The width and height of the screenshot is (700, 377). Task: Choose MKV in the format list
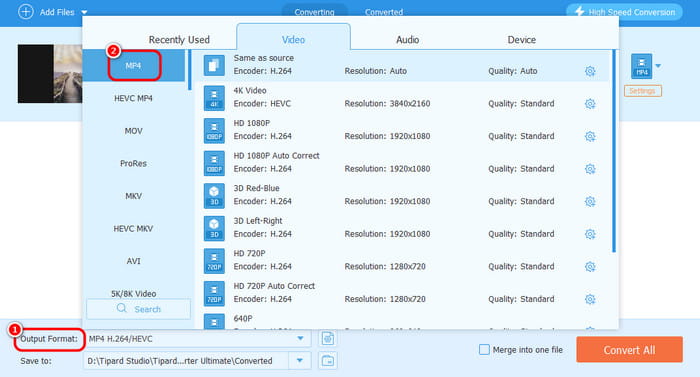coord(133,196)
